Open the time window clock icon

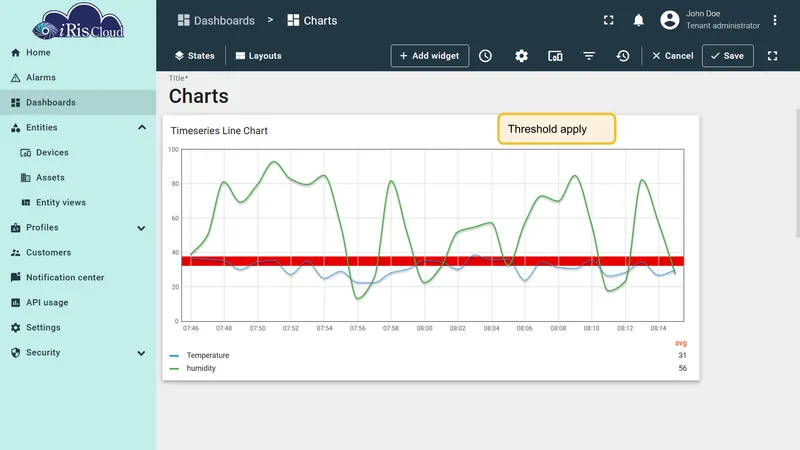[x=485, y=56]
